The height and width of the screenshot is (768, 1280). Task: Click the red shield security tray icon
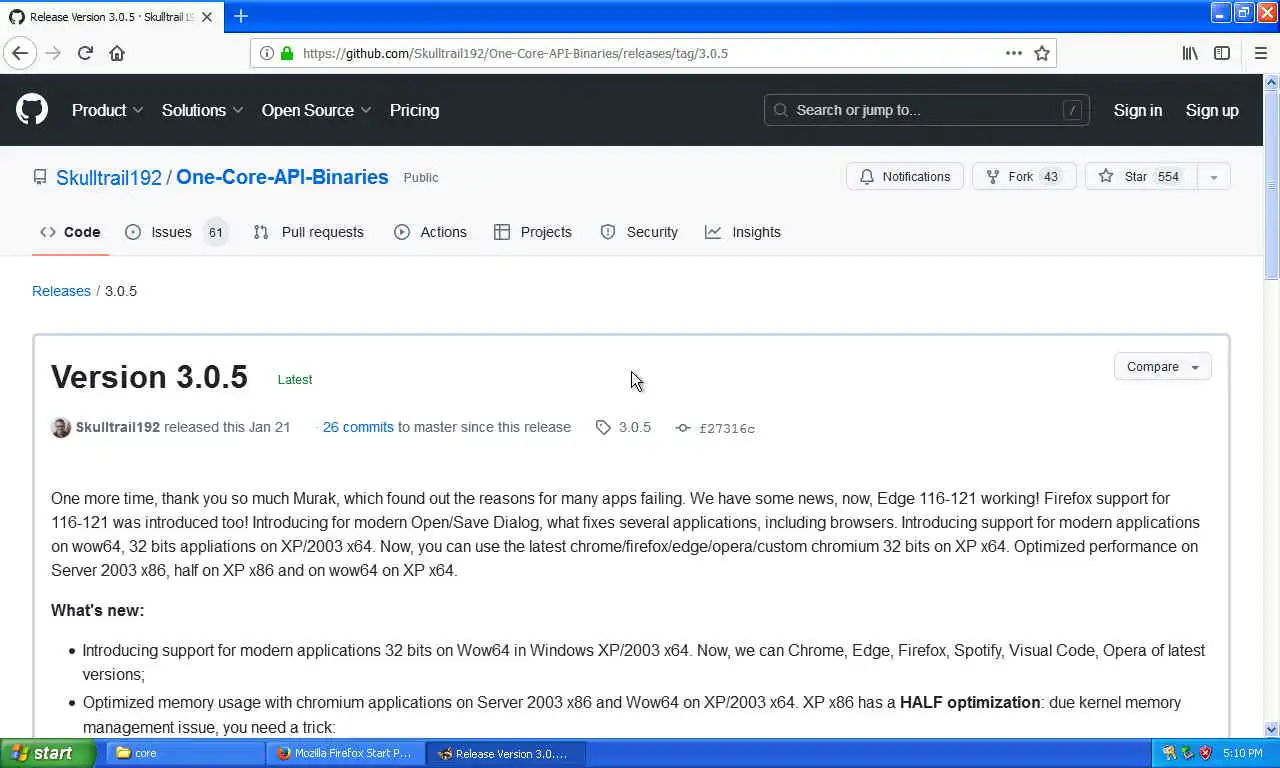1205,753
